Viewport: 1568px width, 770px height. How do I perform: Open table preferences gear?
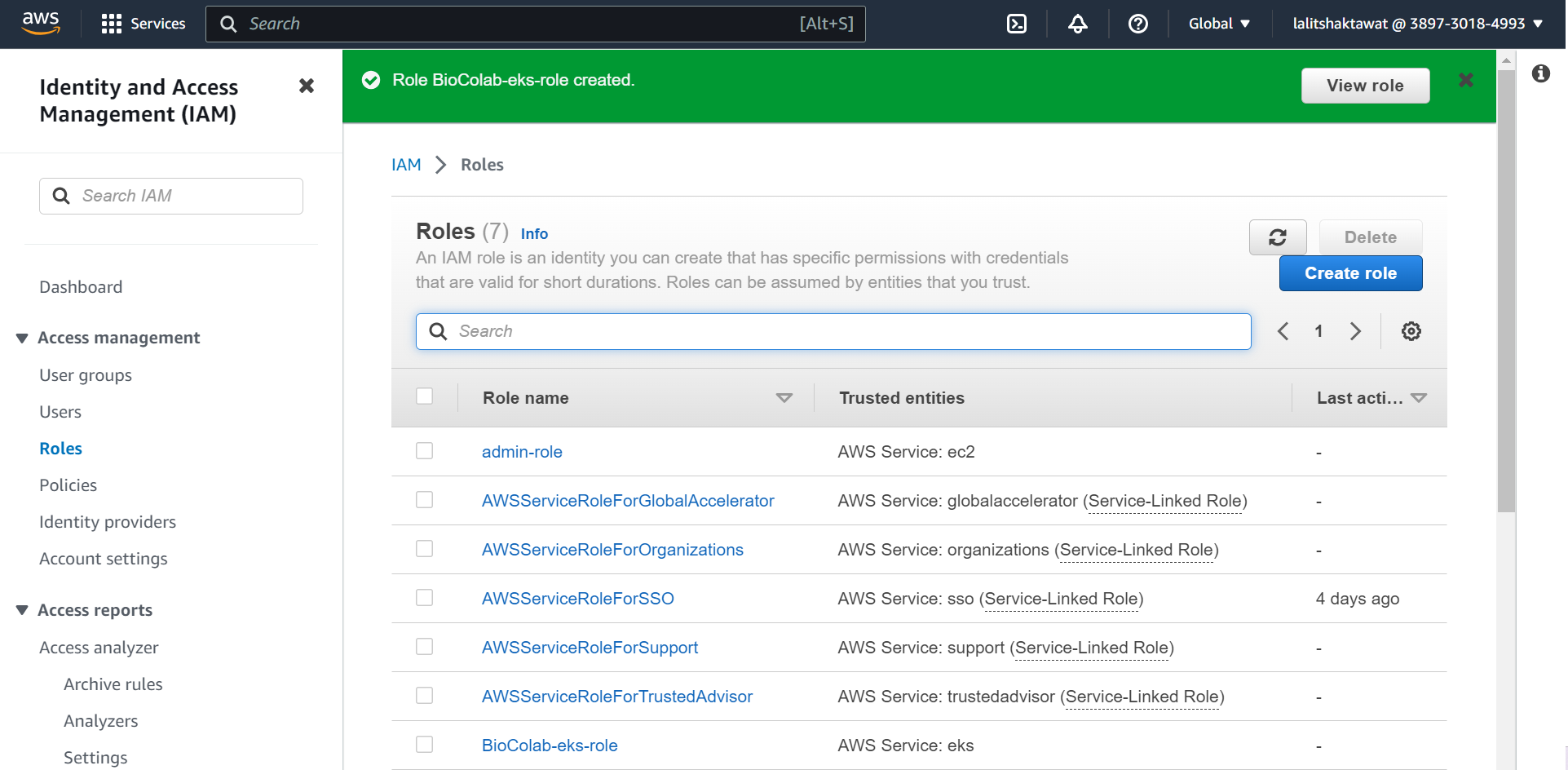pyautogui.click(x=1411, y=331)
